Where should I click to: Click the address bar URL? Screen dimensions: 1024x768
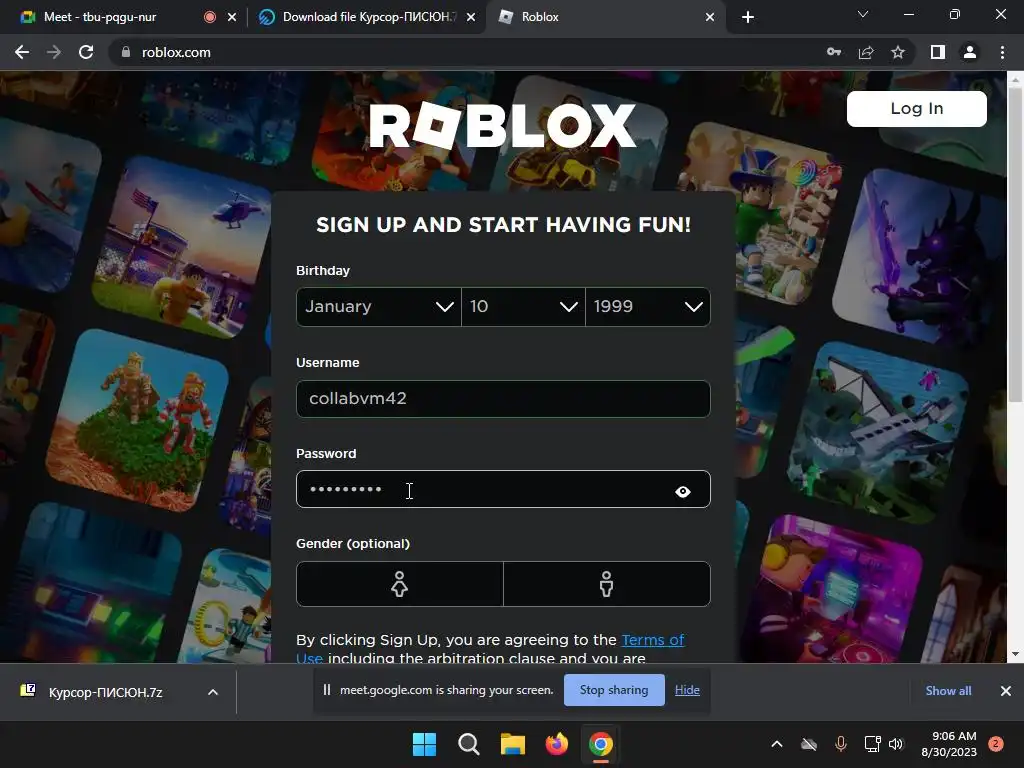coord(176,52)
